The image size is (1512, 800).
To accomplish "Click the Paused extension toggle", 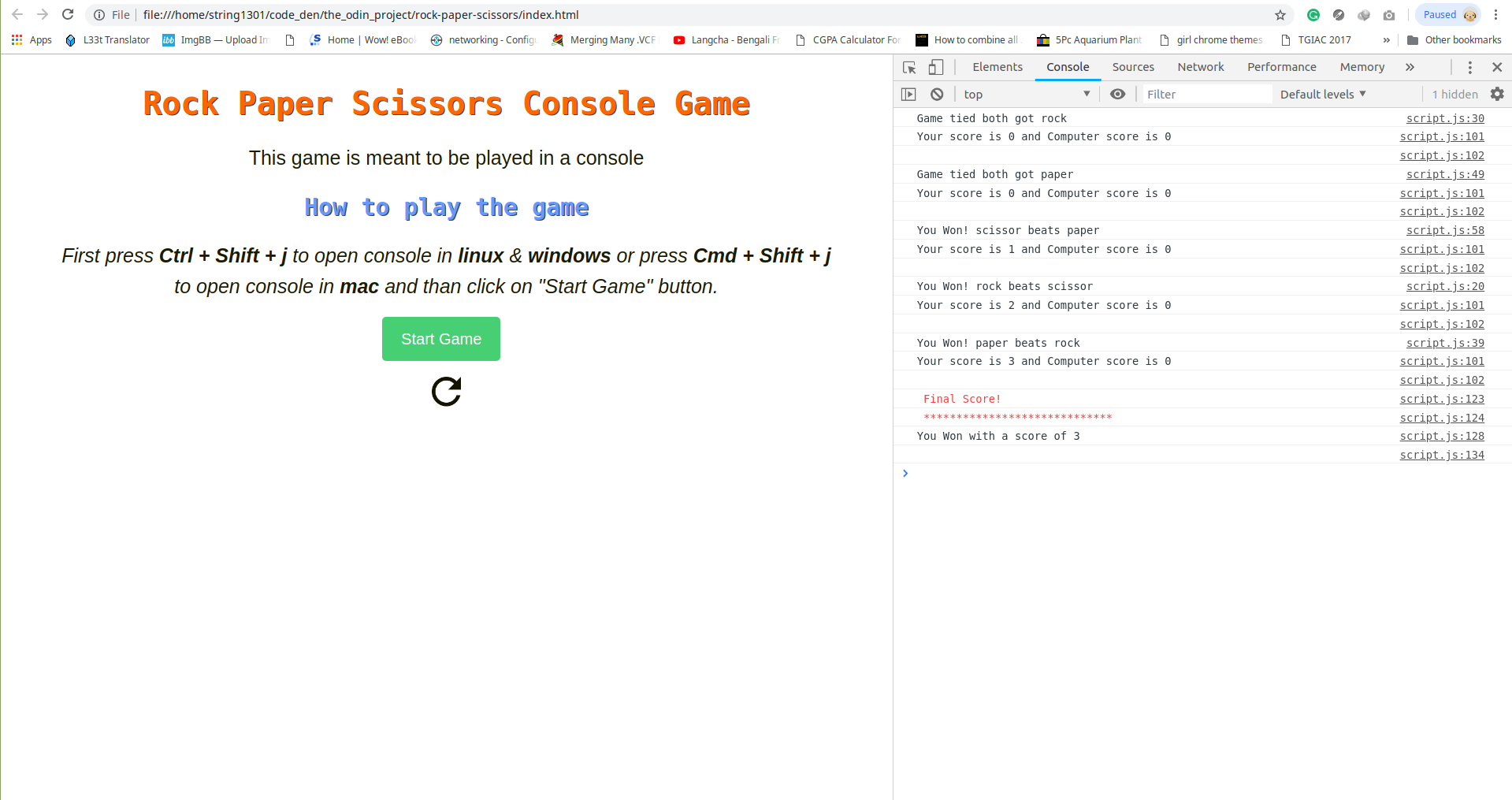I will (1447, 14).
